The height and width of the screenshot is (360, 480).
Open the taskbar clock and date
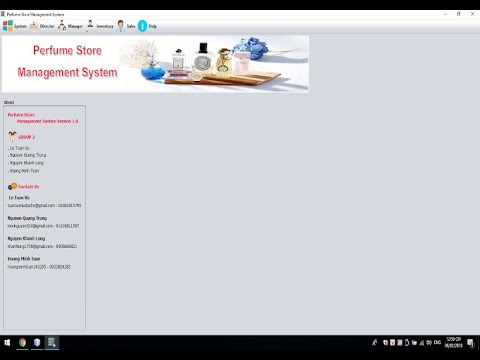(x=453, y=342)
